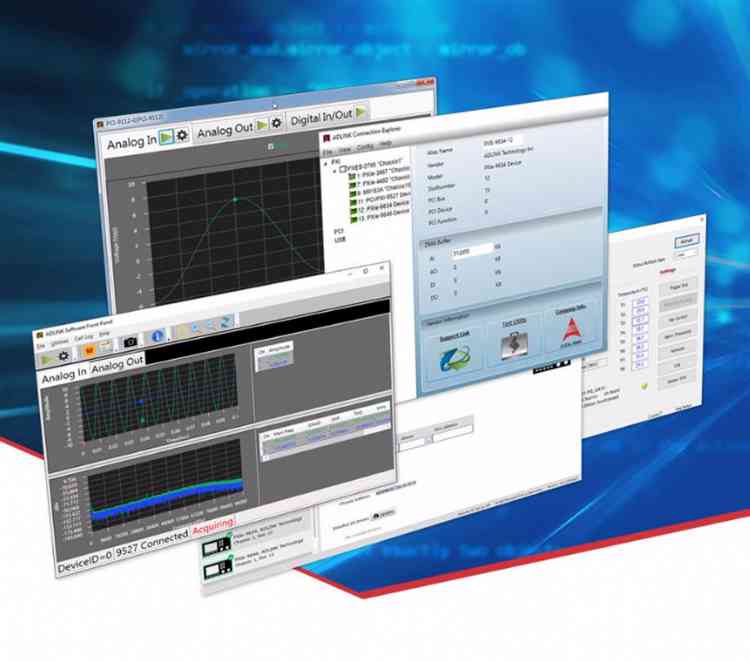
Task: Open gear settings next to Analog Out in back window
Action: (276, 123)
